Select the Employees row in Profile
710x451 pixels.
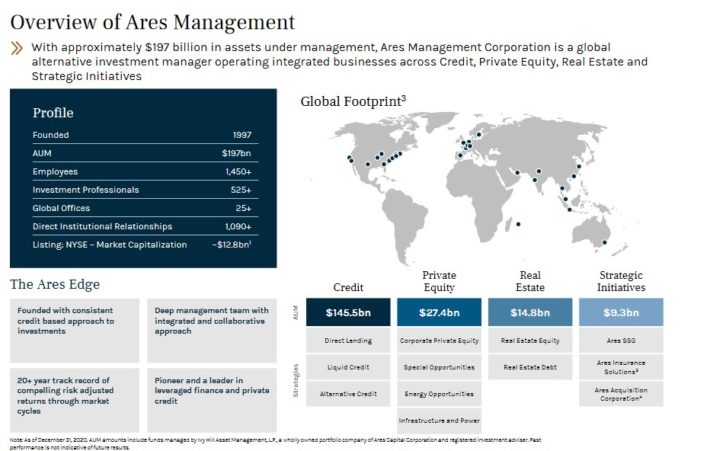[x=142, y=171]
